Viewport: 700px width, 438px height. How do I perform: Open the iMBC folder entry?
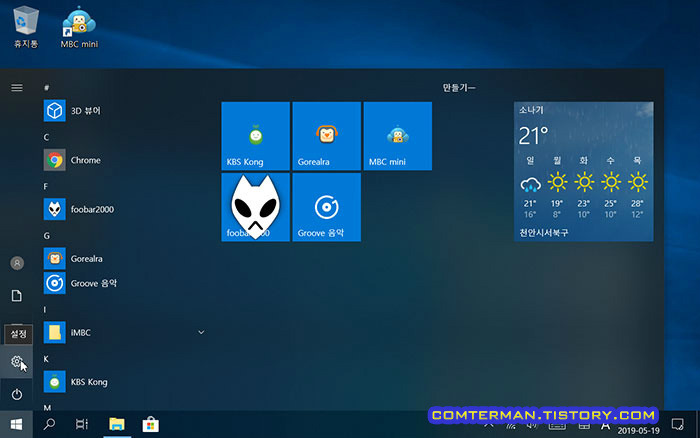(x=124, y=332)
